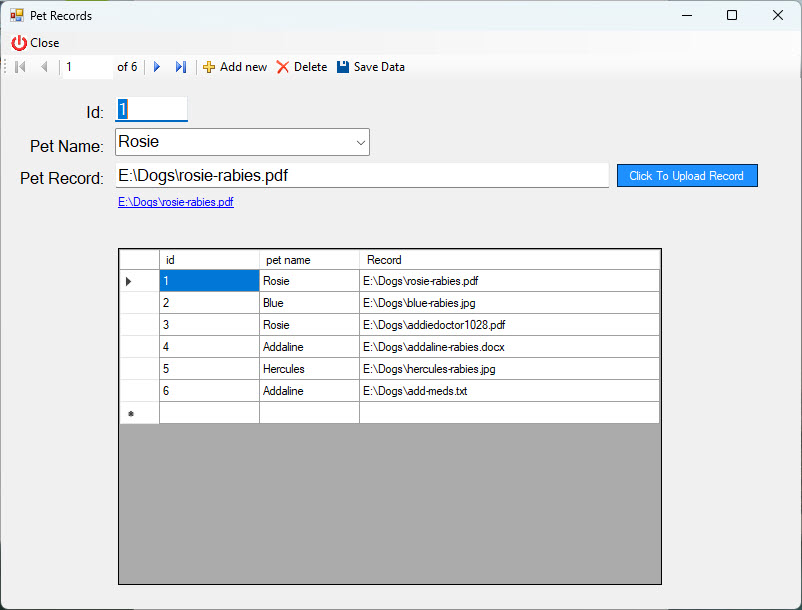Viewport: 802px width, 610px height.
Task: Sort by the pet name column header
Action: click(309, 260)
